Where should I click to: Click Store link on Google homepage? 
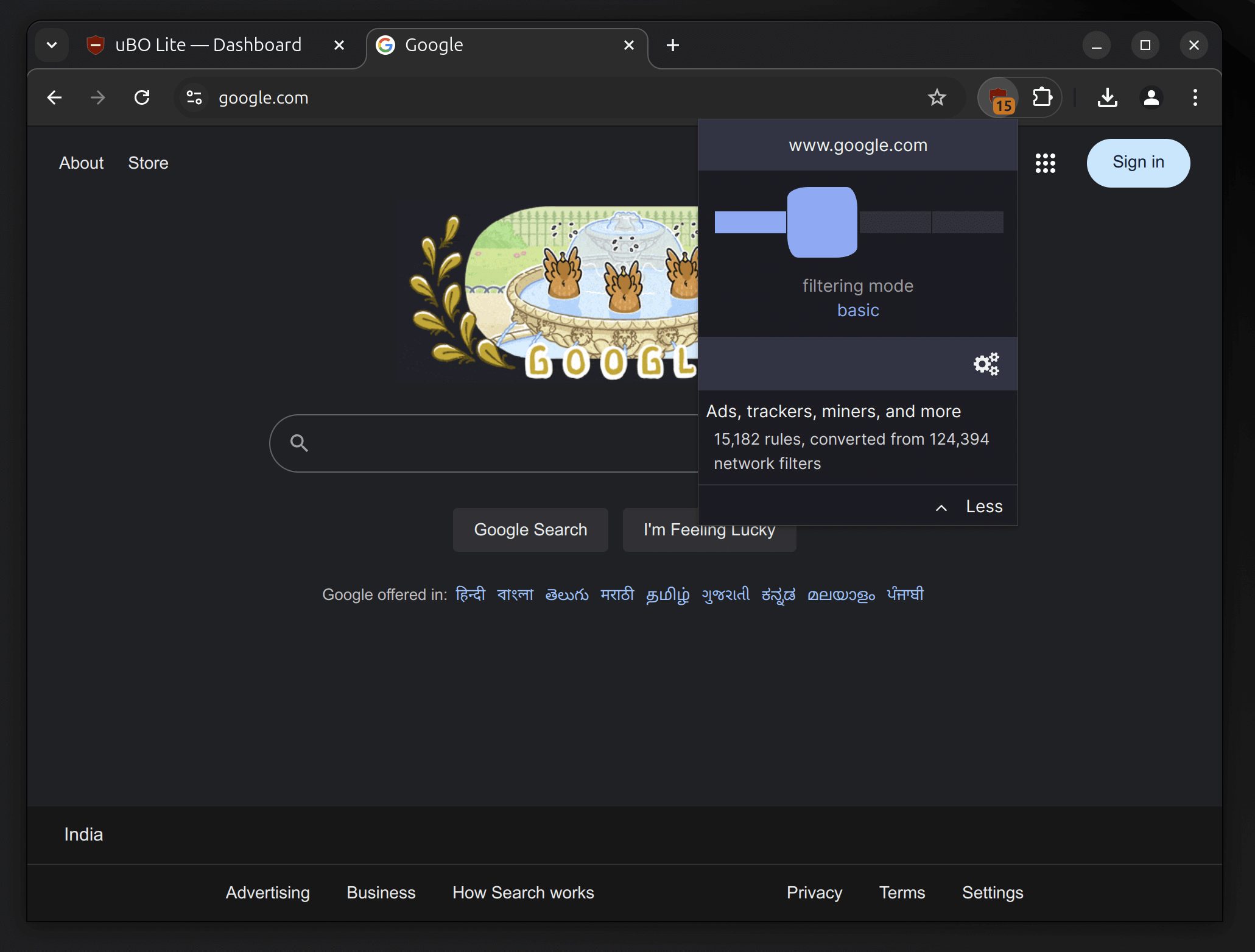point(148,162)
